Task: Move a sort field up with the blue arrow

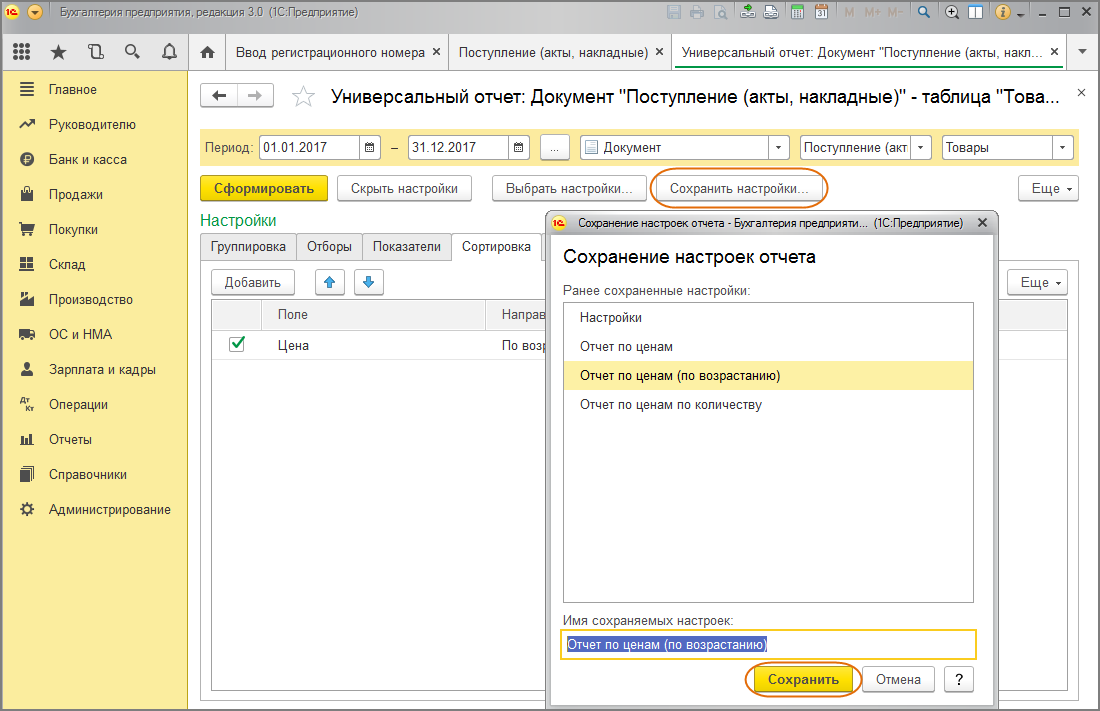Action: click(330, 282)
